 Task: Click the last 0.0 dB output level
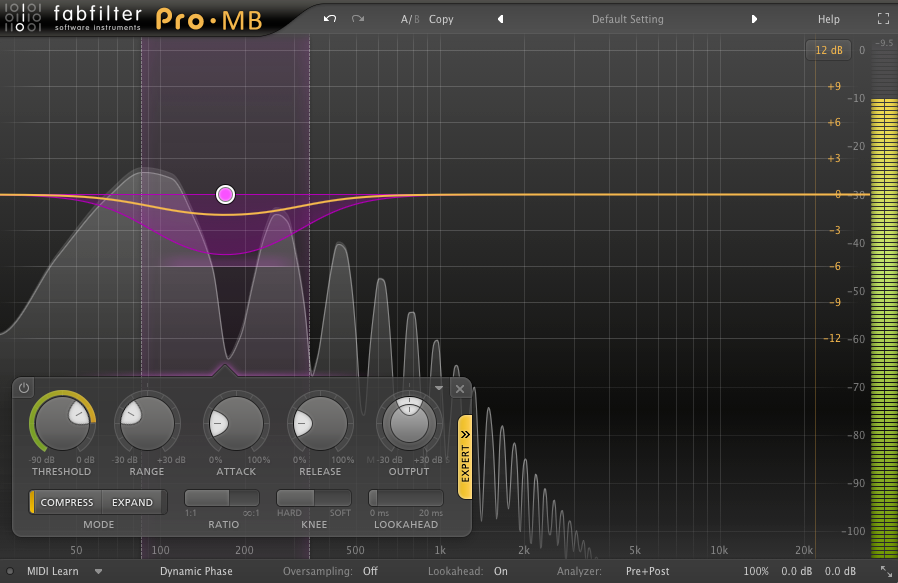pyautogui.click(x=840, y=571)
